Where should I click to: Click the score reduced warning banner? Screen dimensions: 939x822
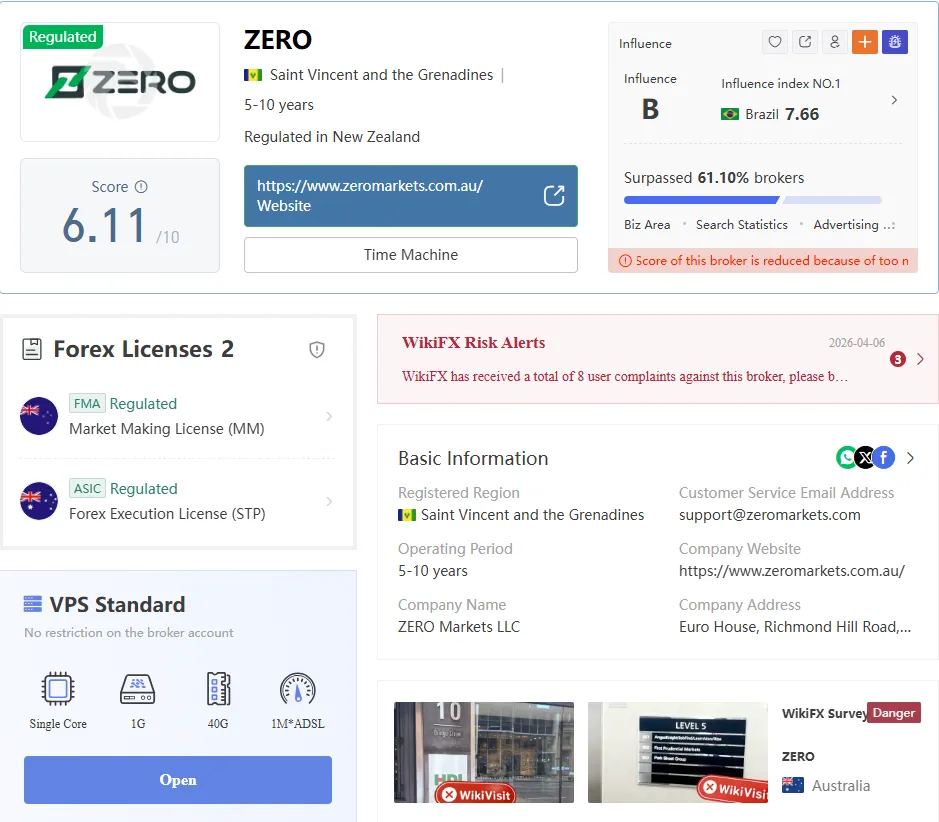(763, 261)
